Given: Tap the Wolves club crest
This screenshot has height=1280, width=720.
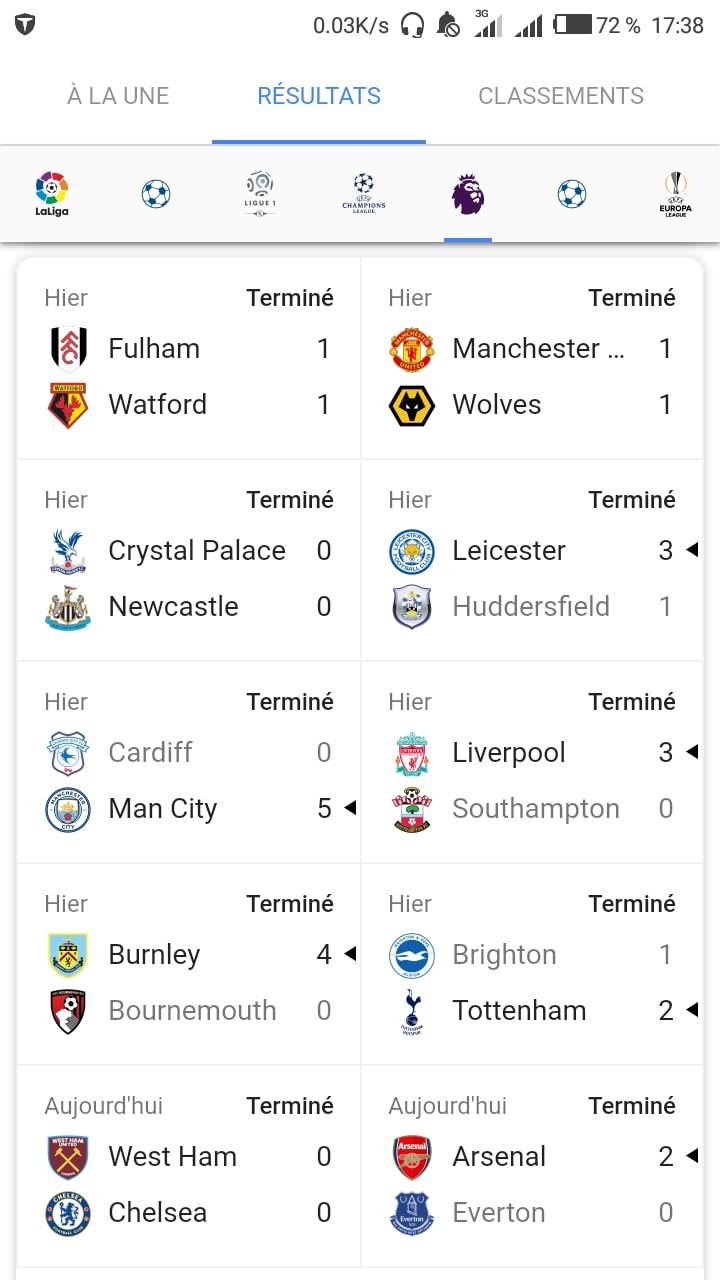Looking at the screenshot, I should pyautogui.click(x=412, y=405).
